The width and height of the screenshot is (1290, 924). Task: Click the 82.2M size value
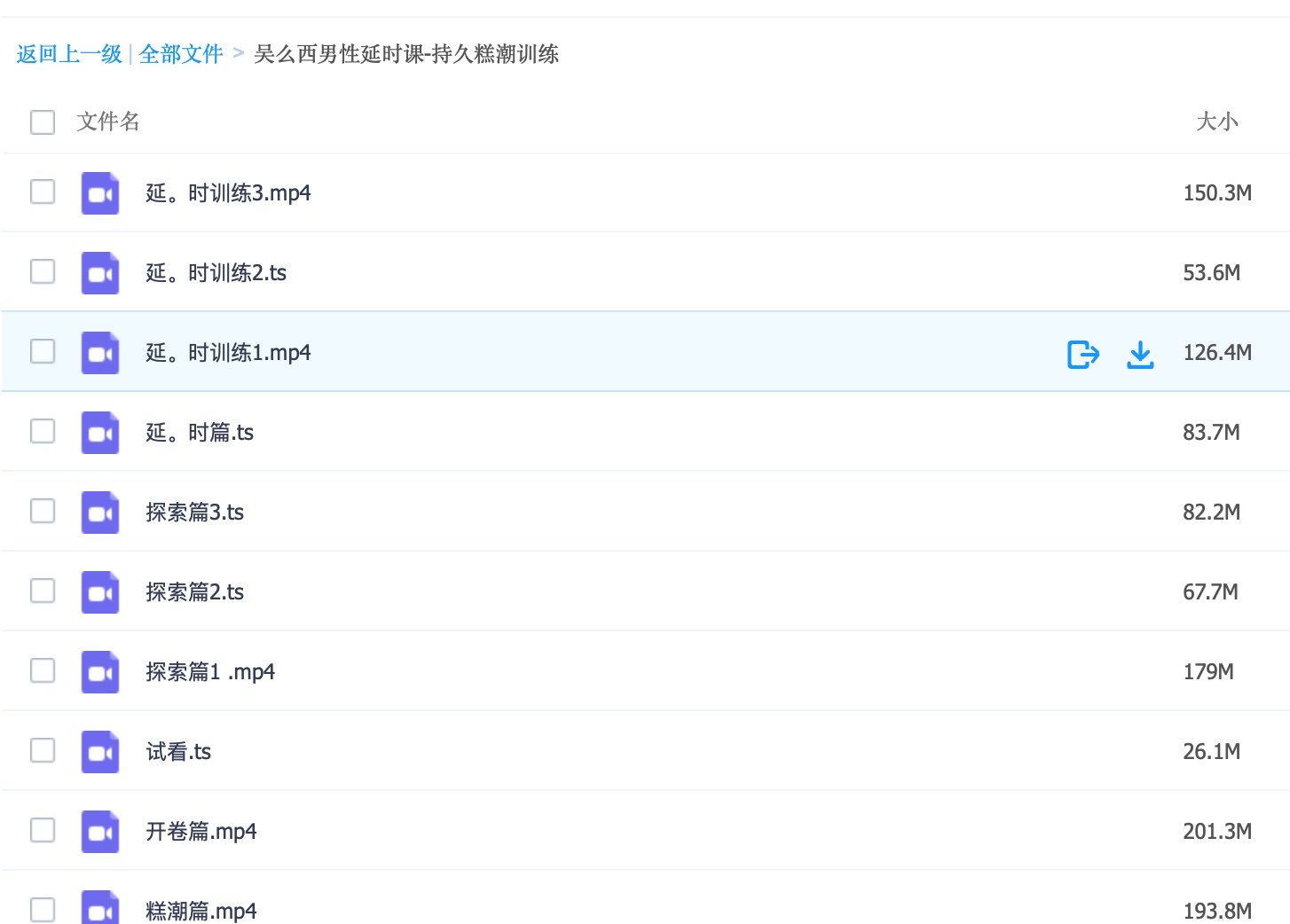[x=1211, y=513]
